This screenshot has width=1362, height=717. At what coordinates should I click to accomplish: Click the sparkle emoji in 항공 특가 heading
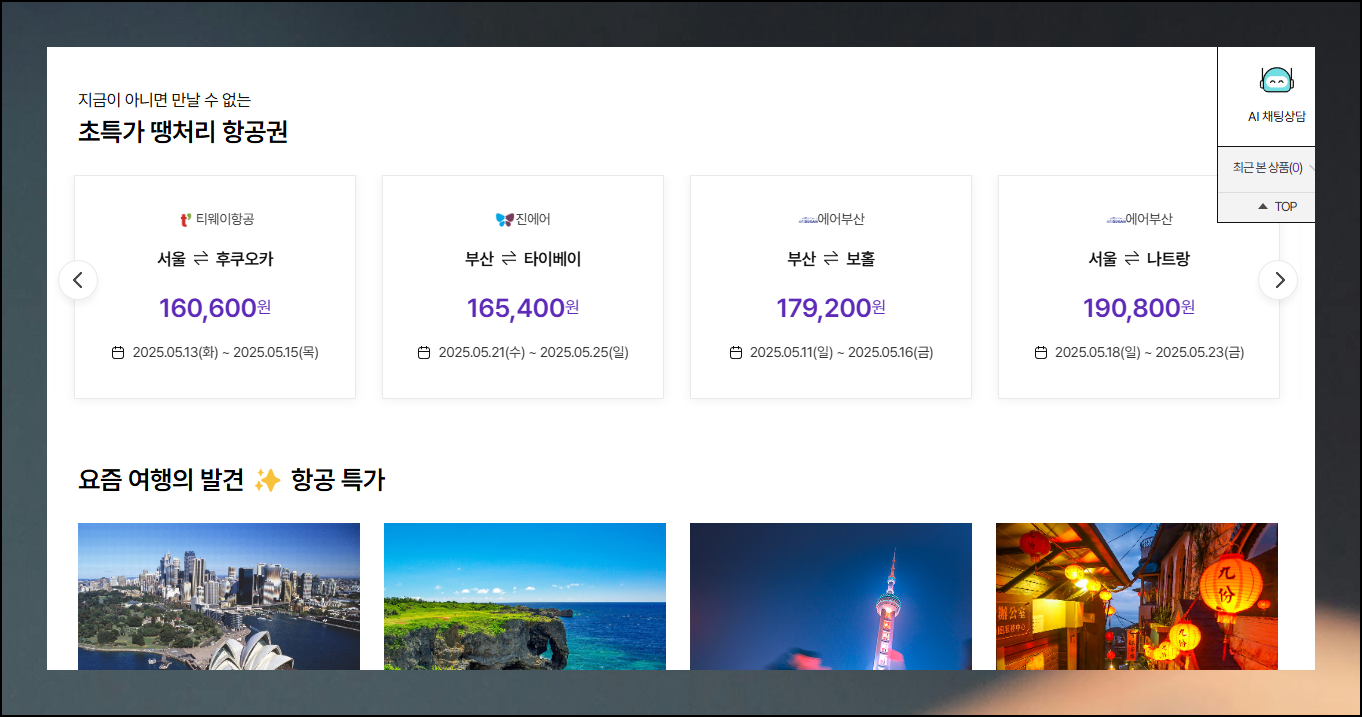[x=267, y=480]
